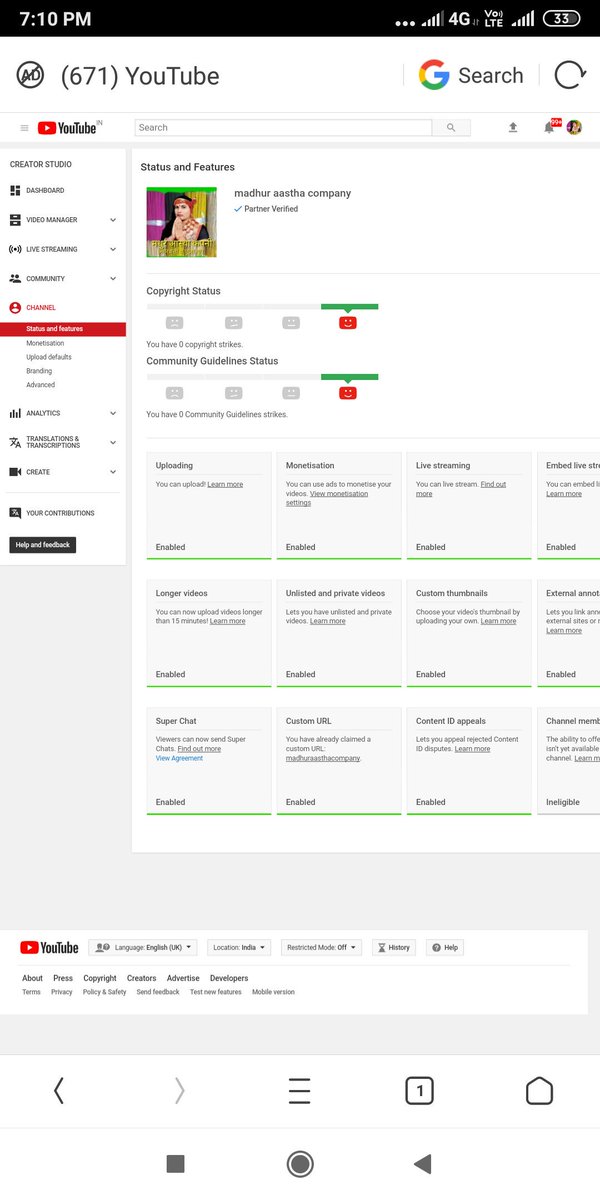The height and width of the screenshot is (1200, 600).
Task: Open the upload video icon
Action: [x=513, y=128]
